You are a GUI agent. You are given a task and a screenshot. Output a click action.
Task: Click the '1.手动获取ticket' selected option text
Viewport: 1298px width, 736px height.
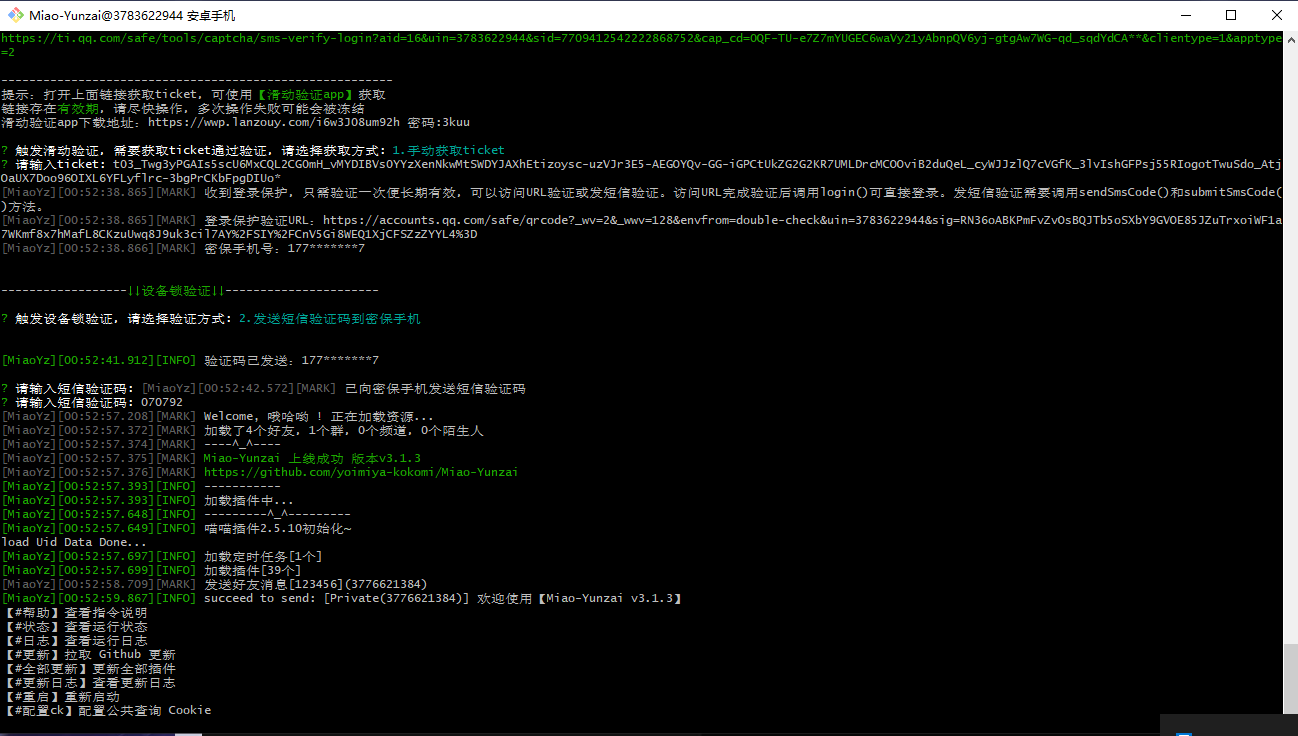448,150
